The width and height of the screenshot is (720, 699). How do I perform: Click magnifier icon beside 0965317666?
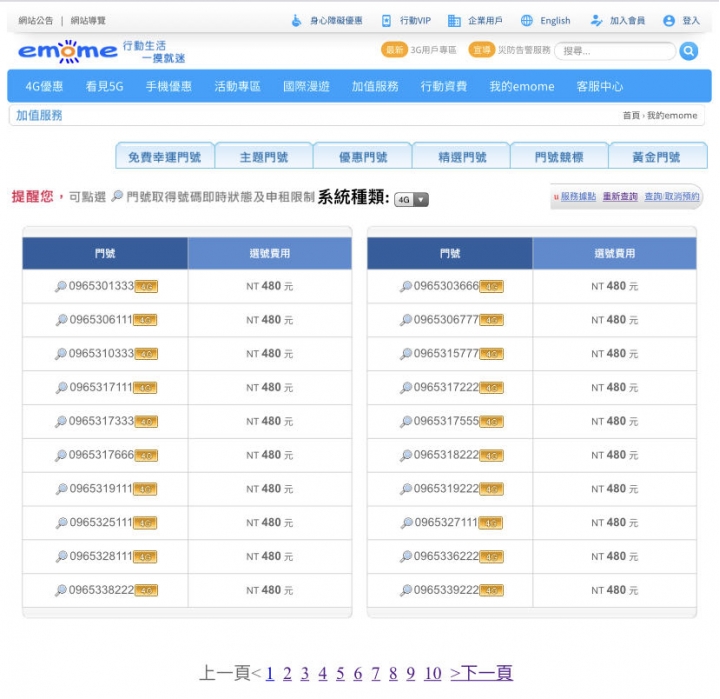point(61,456)
